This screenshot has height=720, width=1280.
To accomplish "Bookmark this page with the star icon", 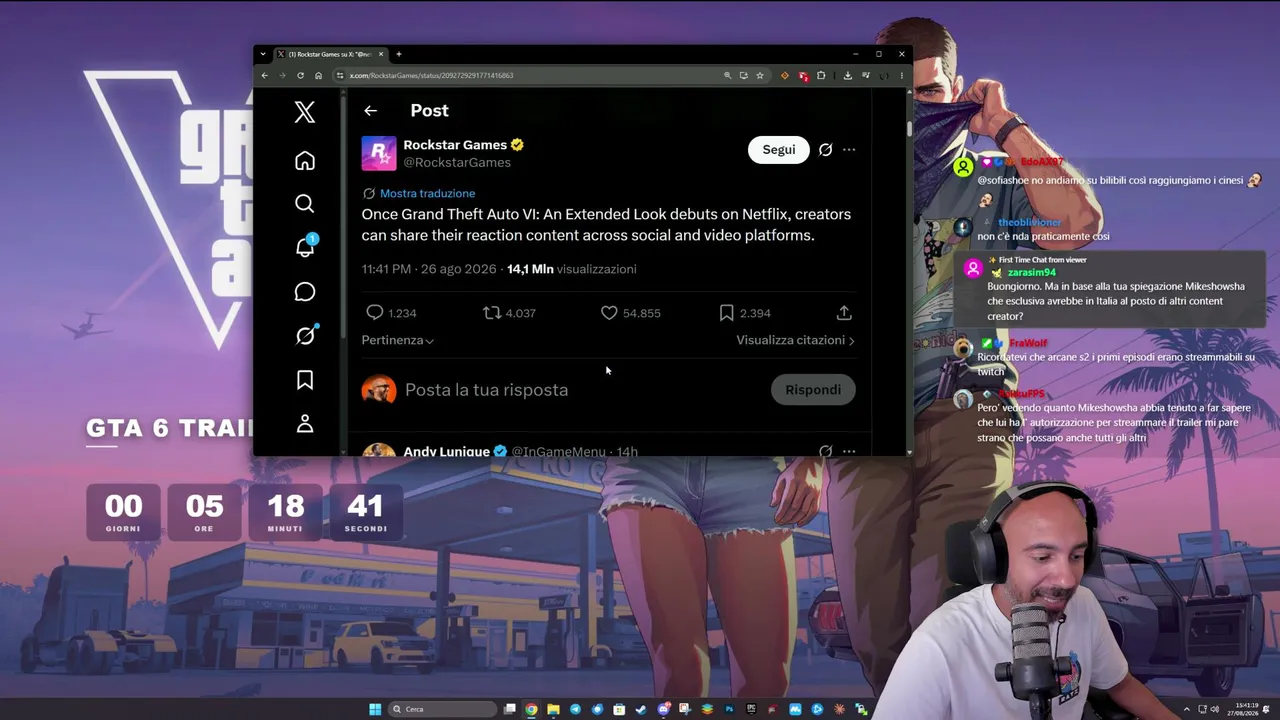I will point(759,75).
